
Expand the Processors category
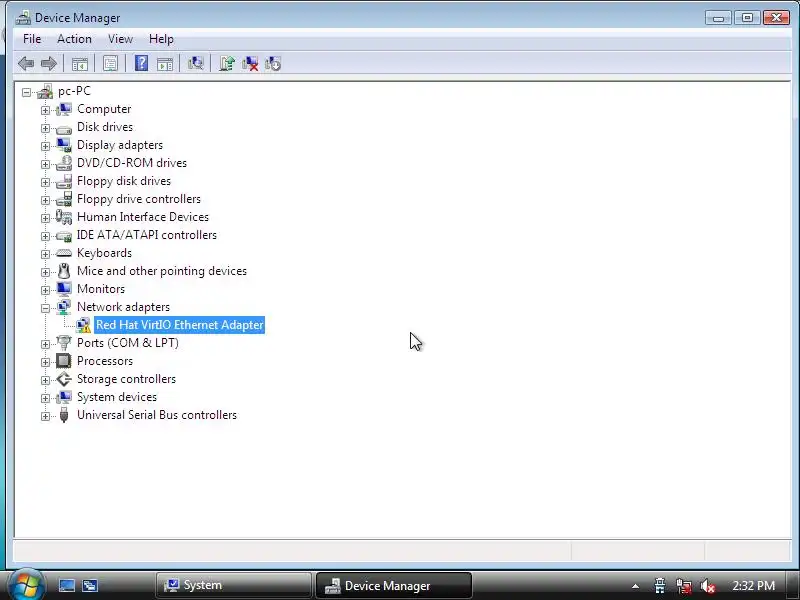click(x=45, y=362)
